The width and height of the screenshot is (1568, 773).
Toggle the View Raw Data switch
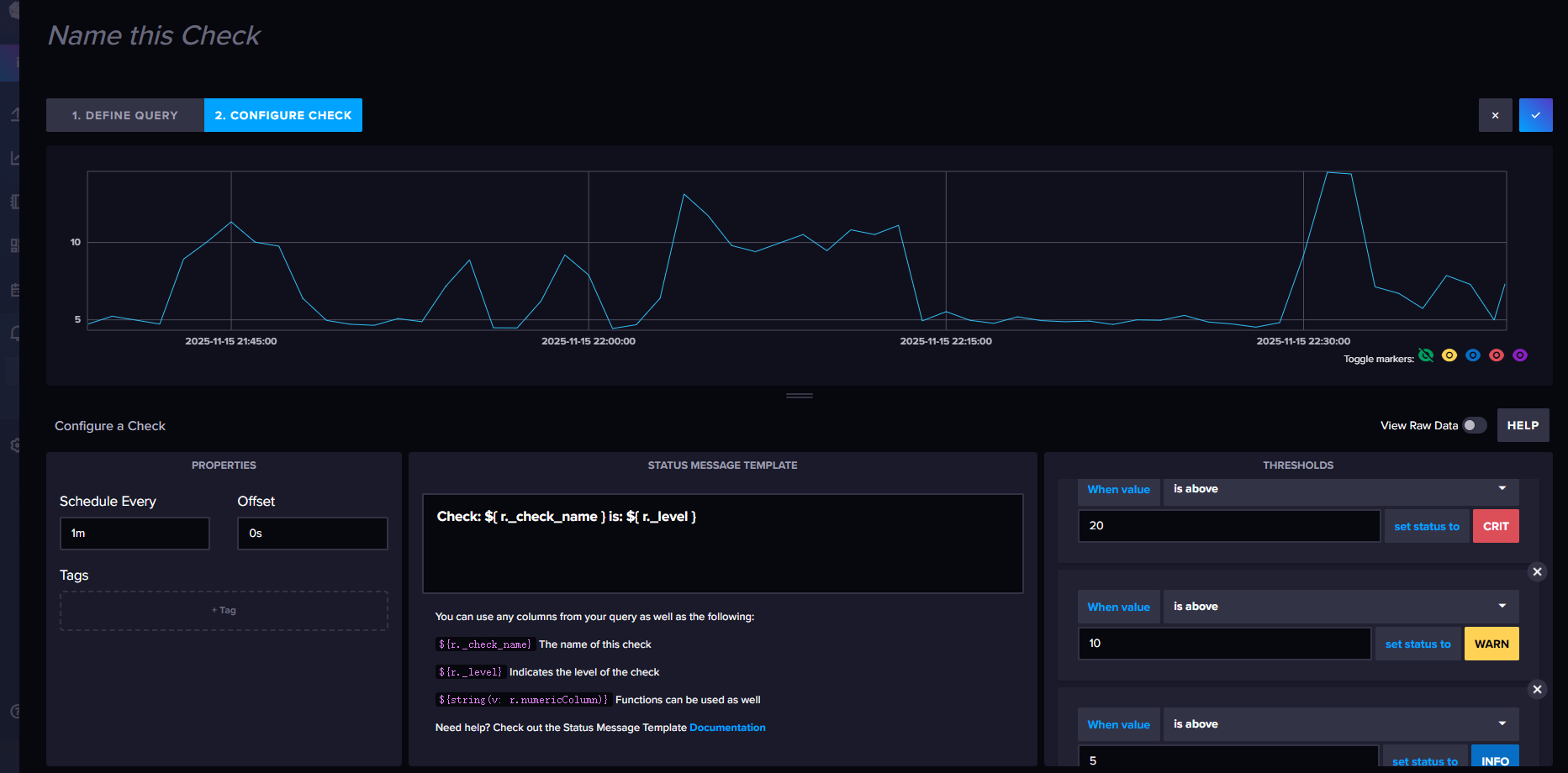pyautogui.click(x=1474, y=425)
